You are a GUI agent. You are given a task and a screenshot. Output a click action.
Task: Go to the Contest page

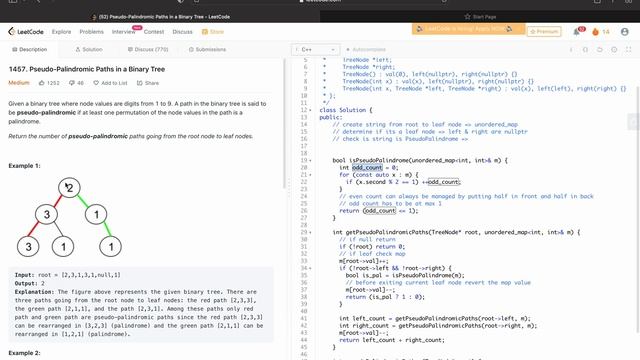click(x=154, y=31)
